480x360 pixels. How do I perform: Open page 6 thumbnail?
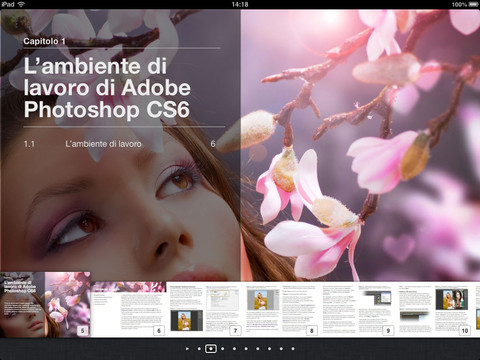tap(128, 309)
